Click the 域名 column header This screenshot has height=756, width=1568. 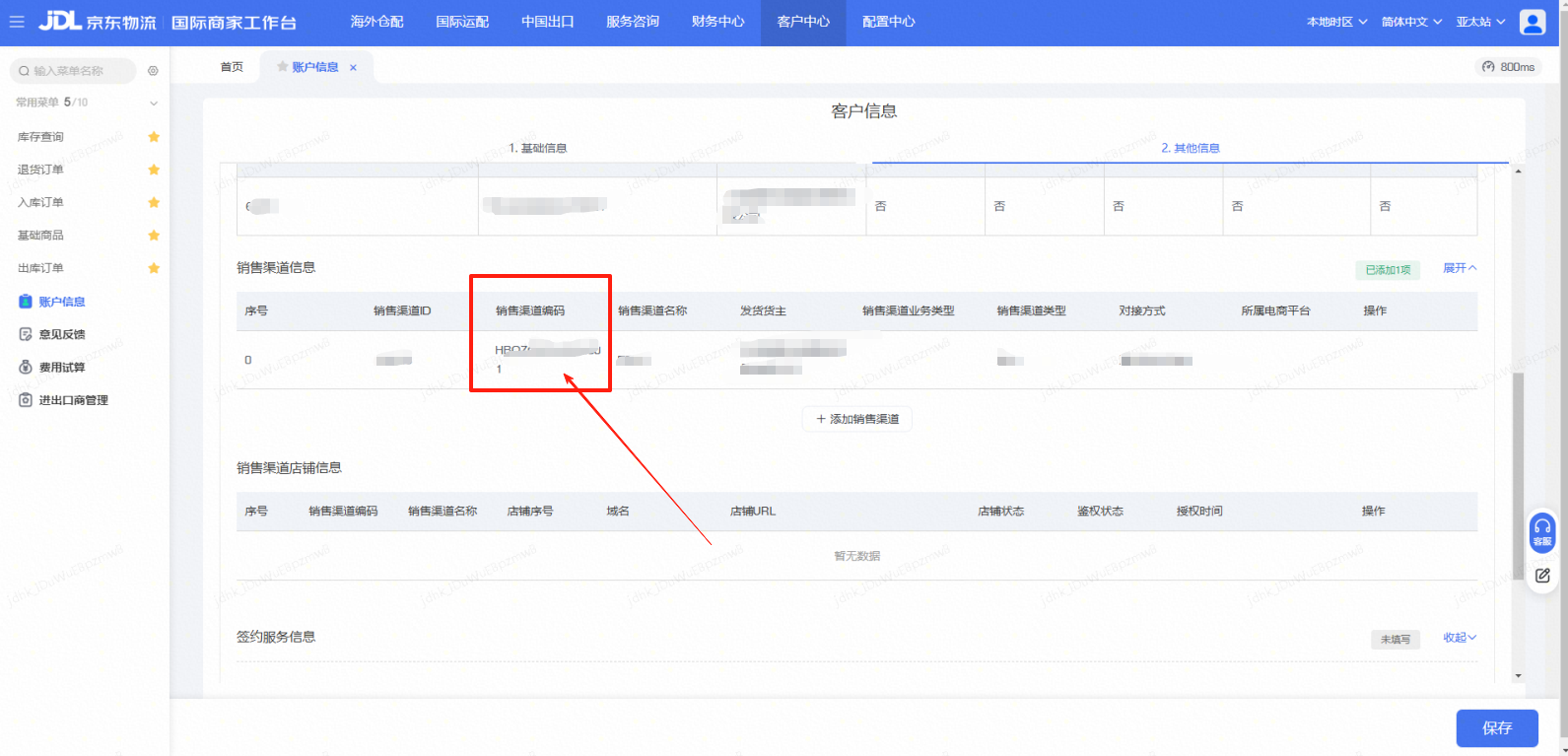pyautogui.click(x=618, y=512)
